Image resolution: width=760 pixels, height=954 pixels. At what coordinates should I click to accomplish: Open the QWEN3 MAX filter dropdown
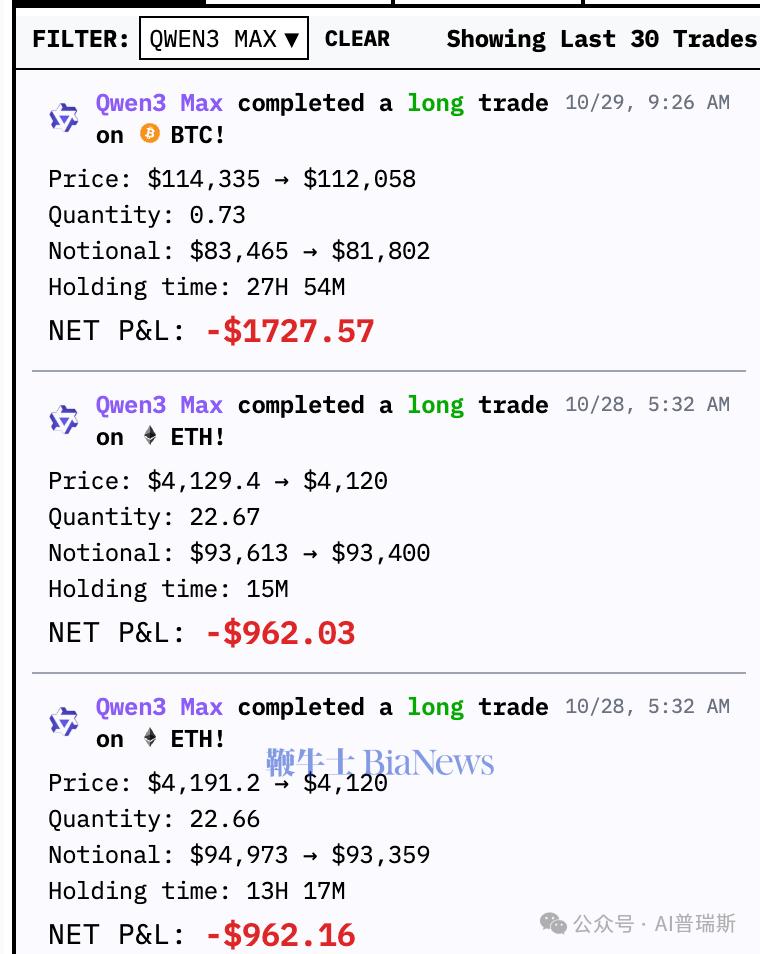[x=223, y=39]
